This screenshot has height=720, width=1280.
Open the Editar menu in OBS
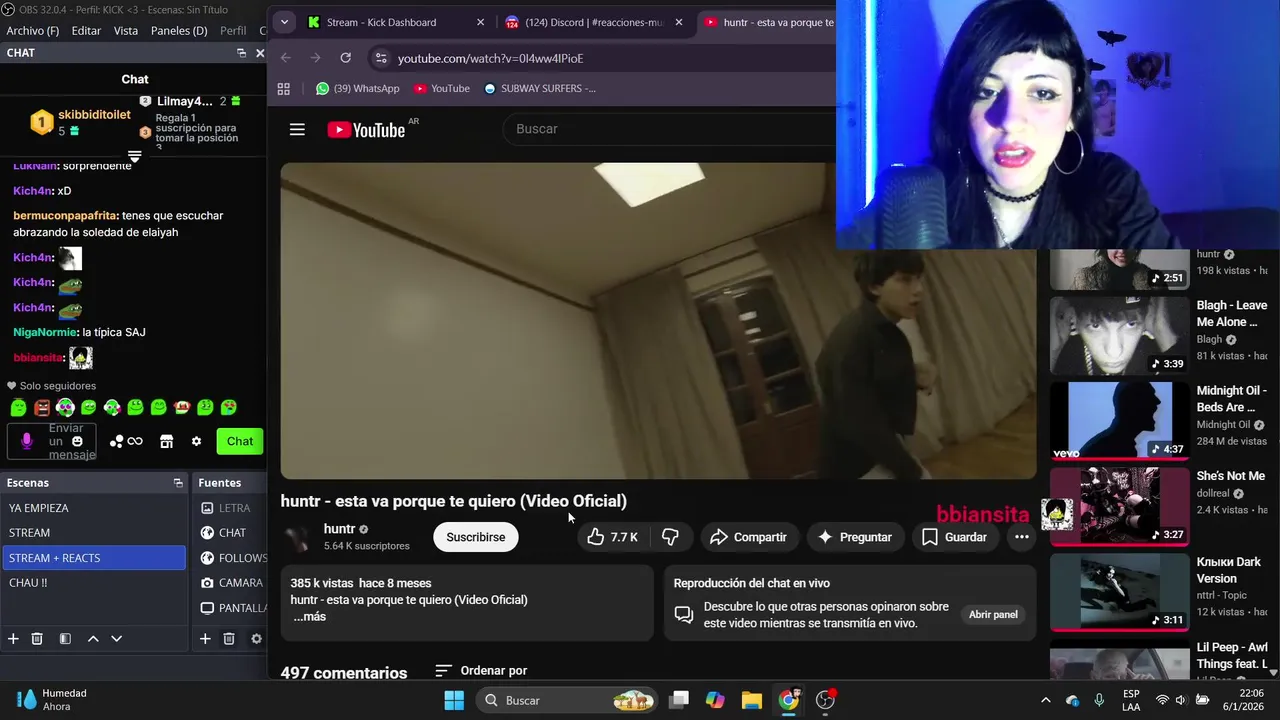(x=86, y=31)
